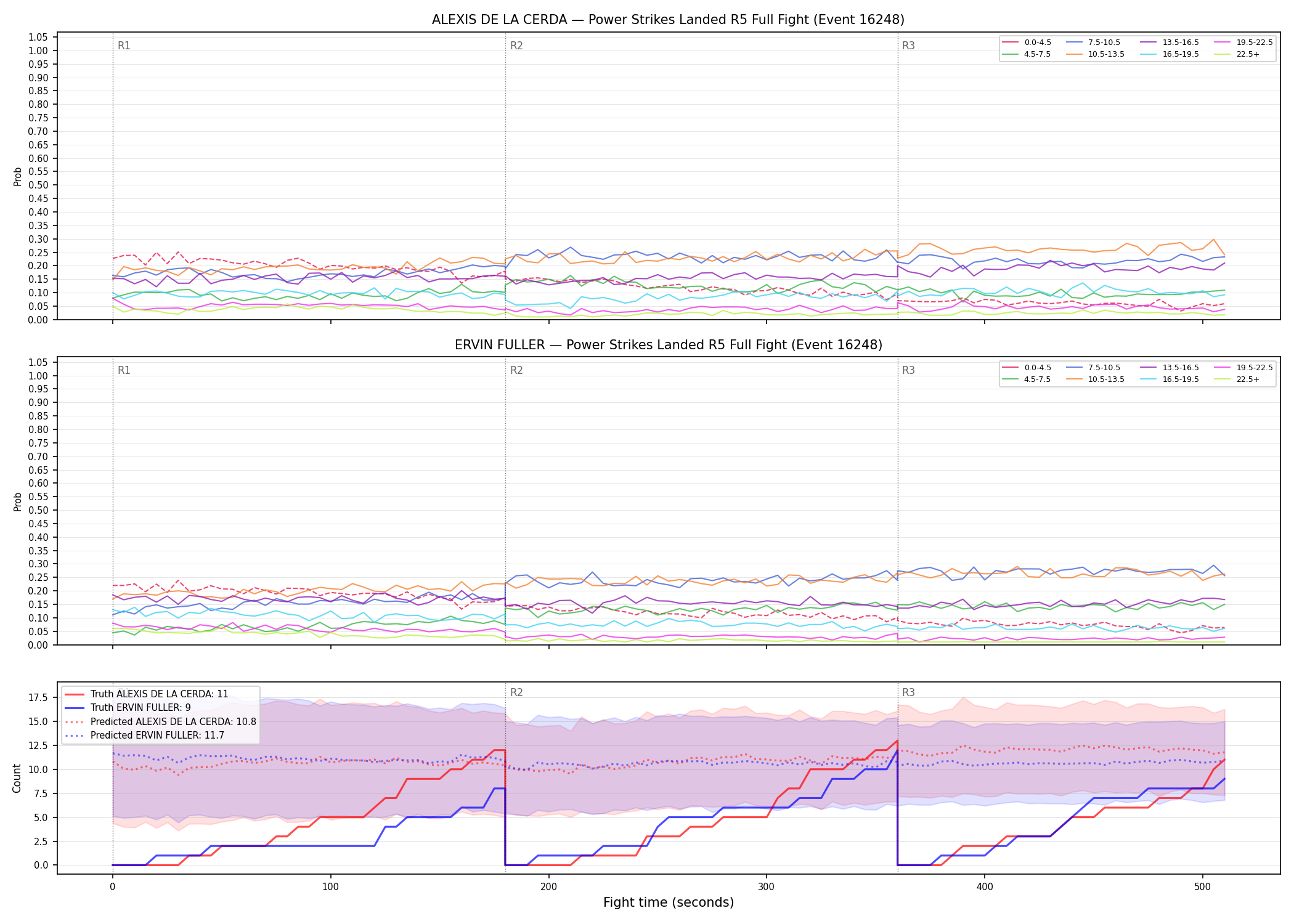Select the 7.5-10.5 legend label in Alexis chart

(1104, 43)
